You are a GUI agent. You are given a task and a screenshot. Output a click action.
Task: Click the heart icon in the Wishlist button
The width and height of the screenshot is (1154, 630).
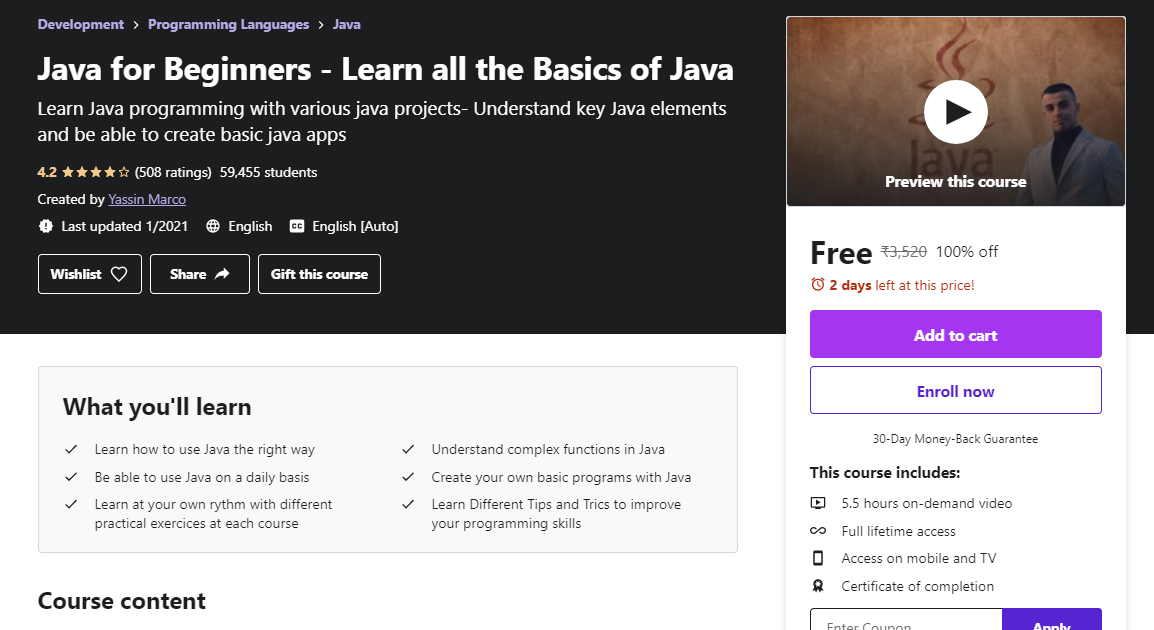[x=119, y=274]
